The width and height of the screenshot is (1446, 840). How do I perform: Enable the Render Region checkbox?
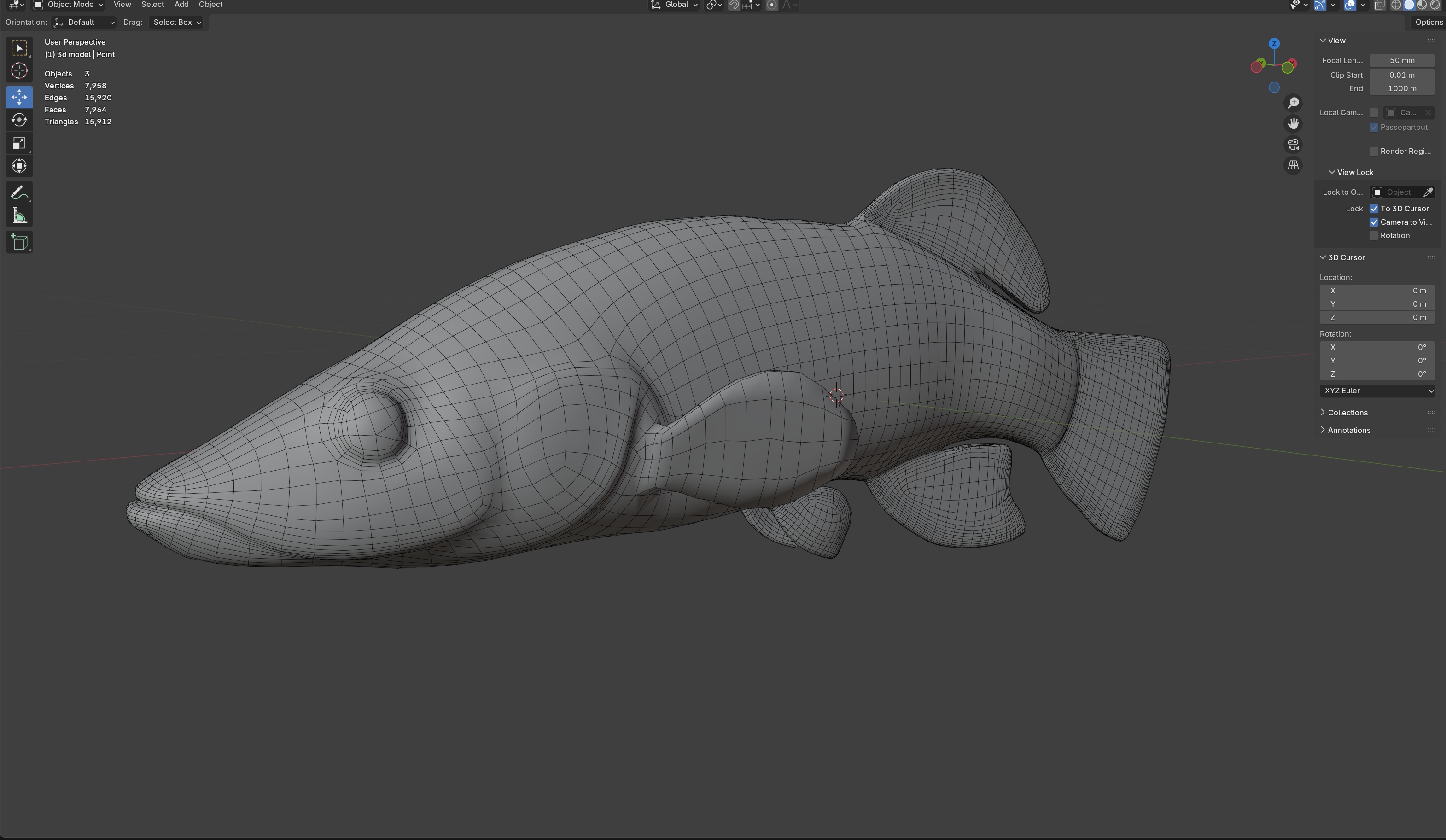(x=1374, y=152)
